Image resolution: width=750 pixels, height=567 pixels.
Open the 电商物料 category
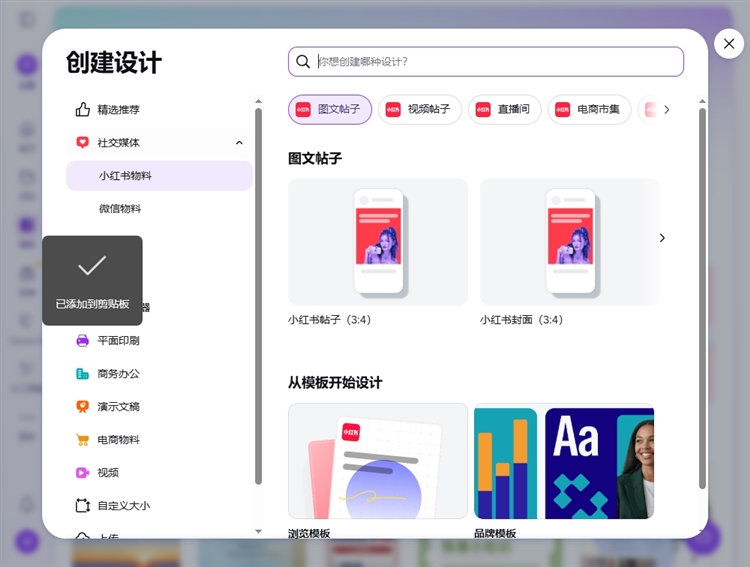pos(159,439)
